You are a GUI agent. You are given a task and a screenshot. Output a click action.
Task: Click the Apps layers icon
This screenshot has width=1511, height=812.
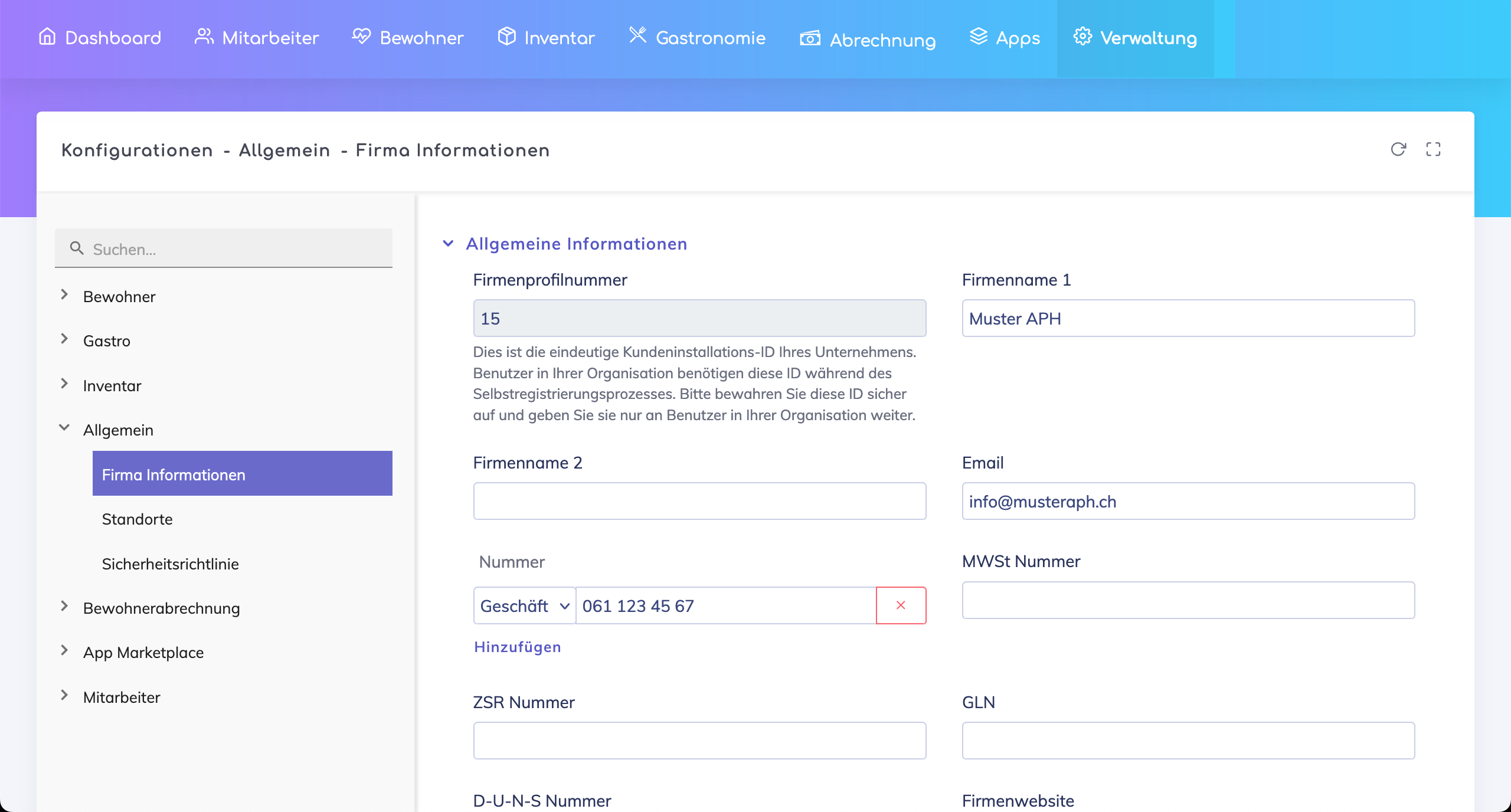click(x=978, y=37)
